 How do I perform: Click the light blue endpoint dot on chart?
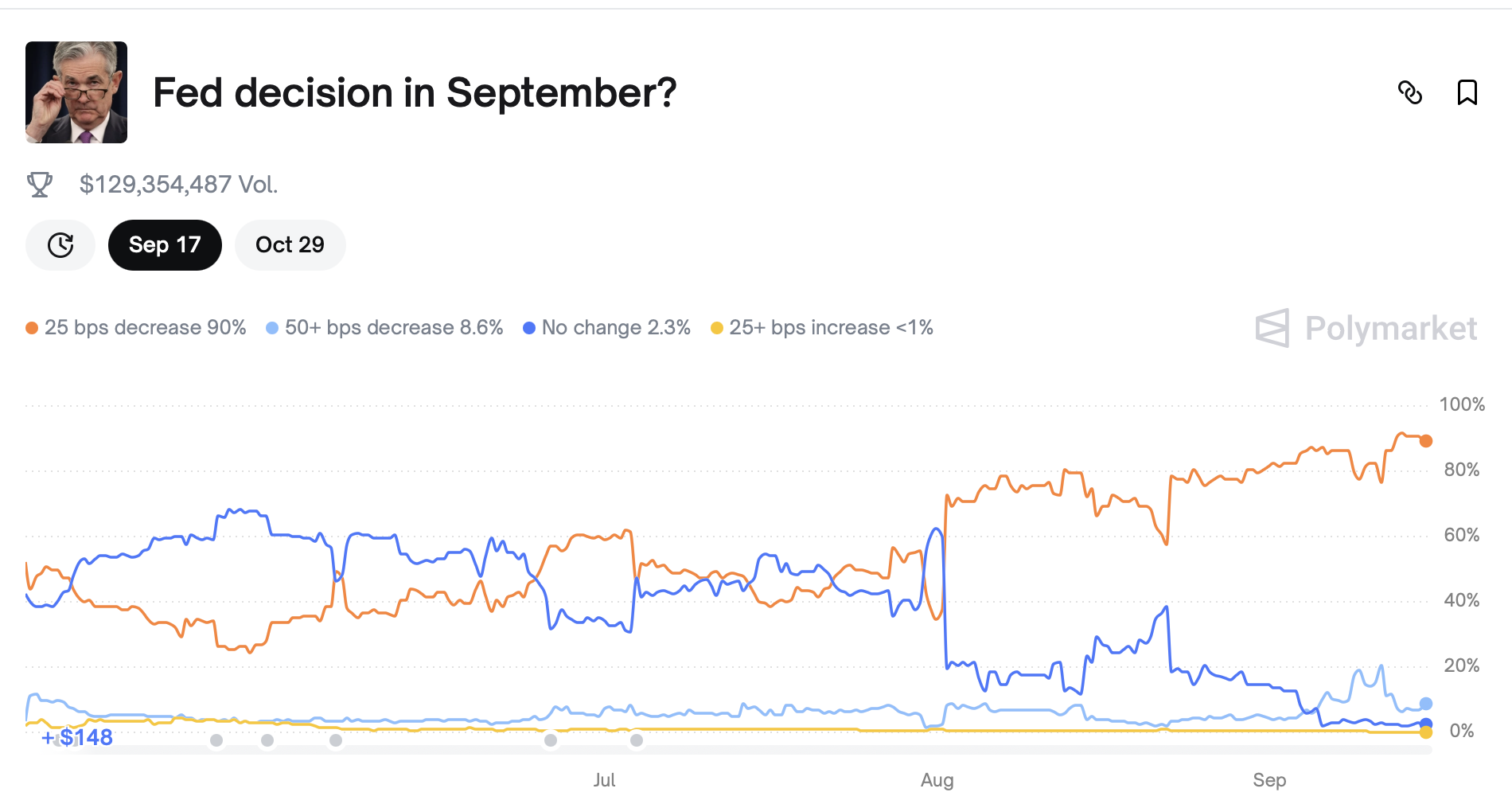(x=1426, y=704)
